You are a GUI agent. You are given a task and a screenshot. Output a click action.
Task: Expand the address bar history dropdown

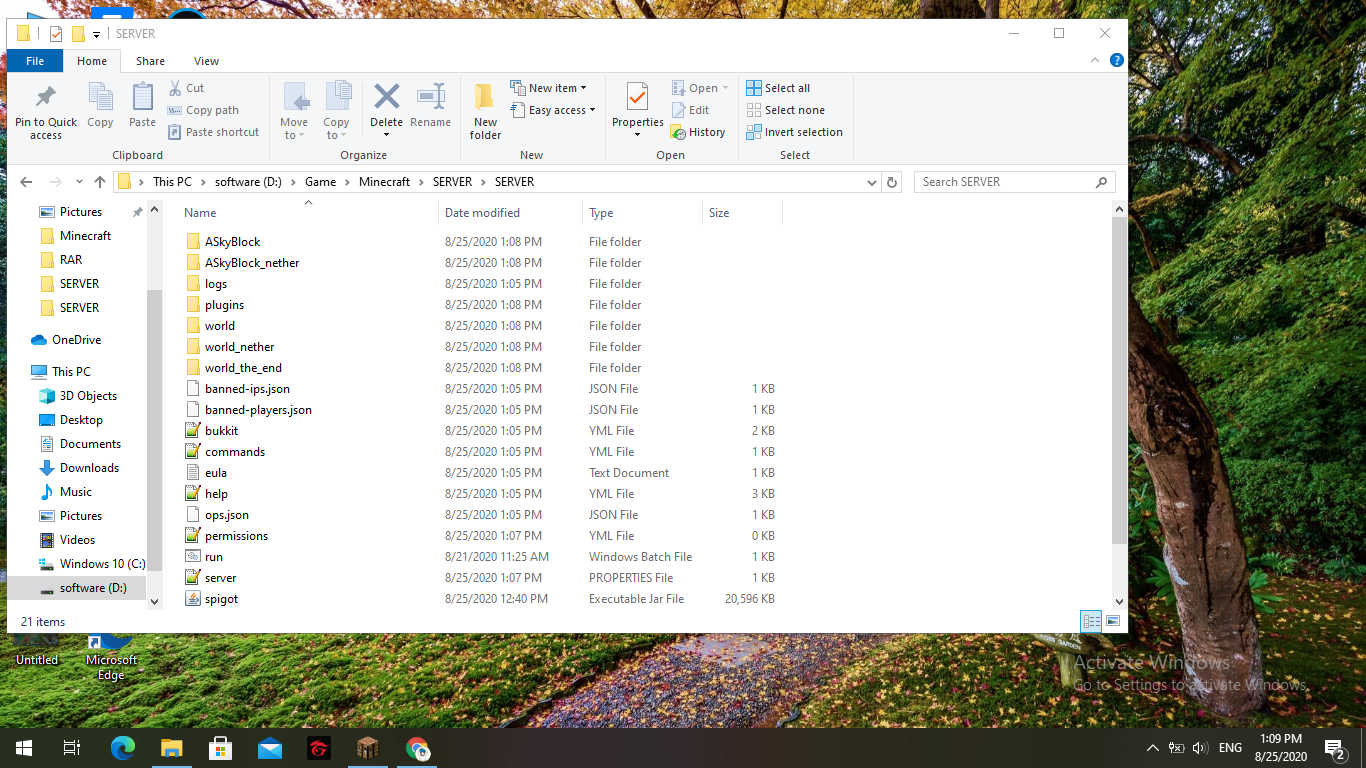pyautogui.click(x=872, y=182)
